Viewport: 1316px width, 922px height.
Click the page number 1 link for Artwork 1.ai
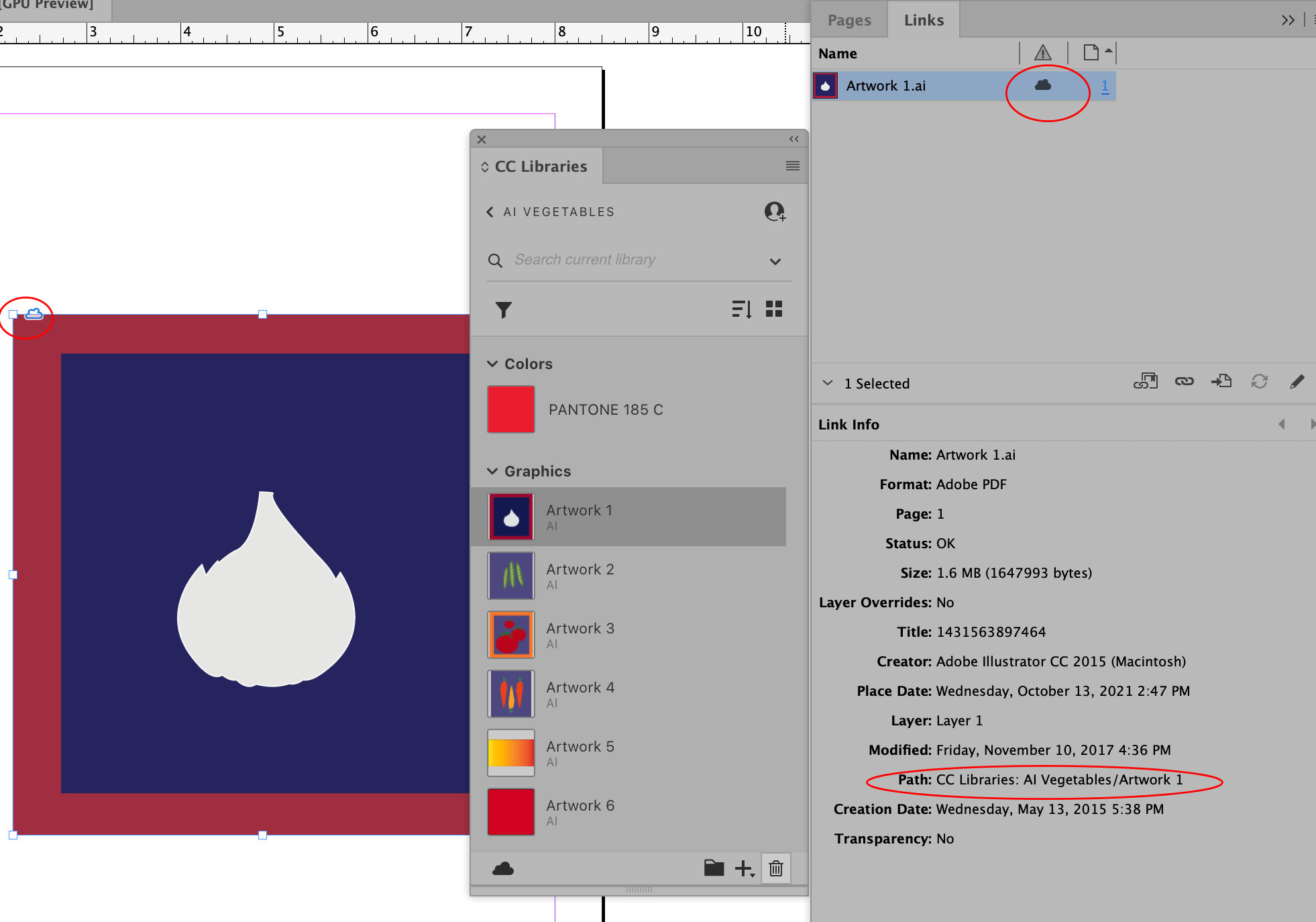pos(1105,86)
